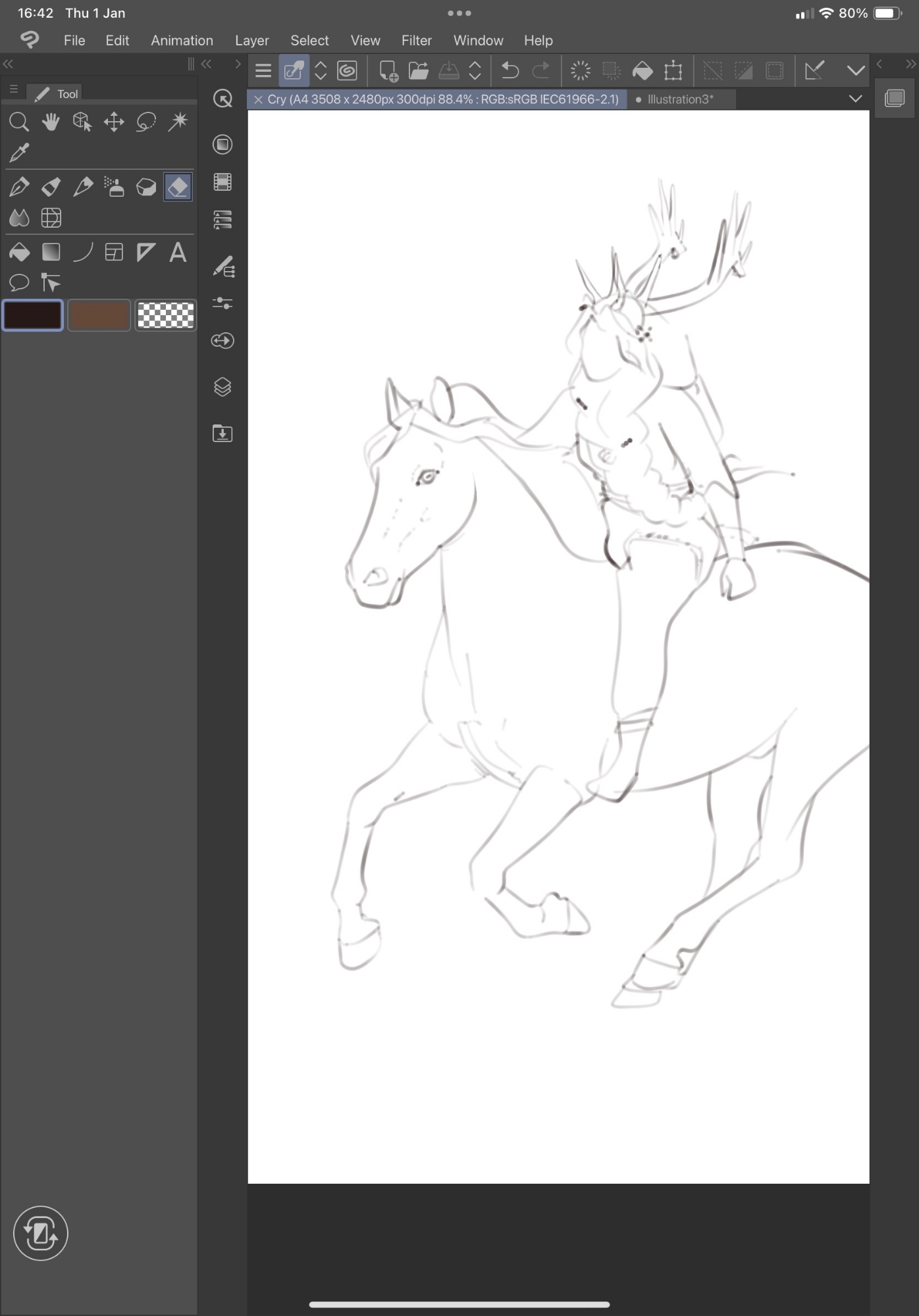Expand the command bar overflow chevron

point(855,70)
